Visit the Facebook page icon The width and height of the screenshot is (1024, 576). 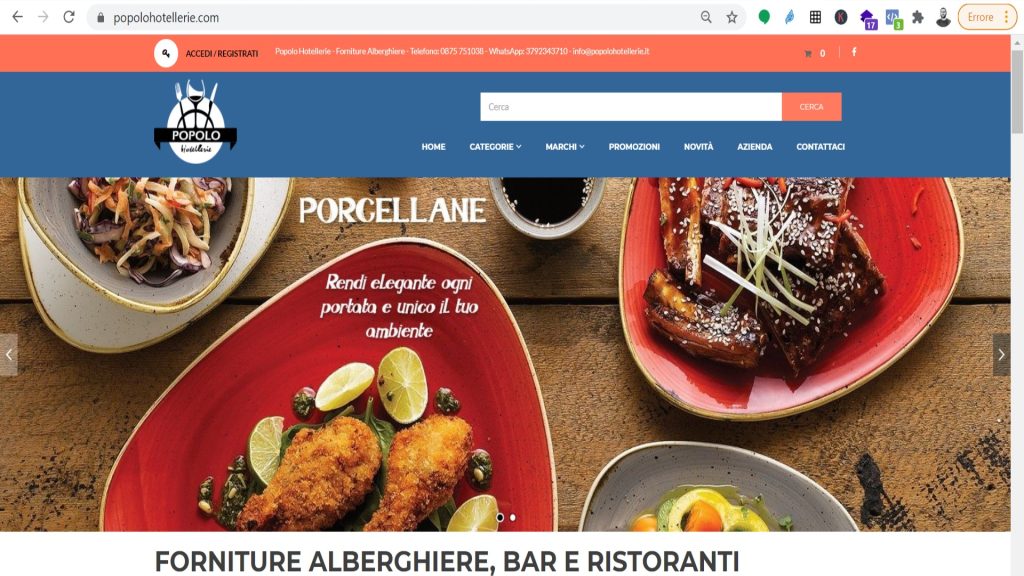coord(854,52)
